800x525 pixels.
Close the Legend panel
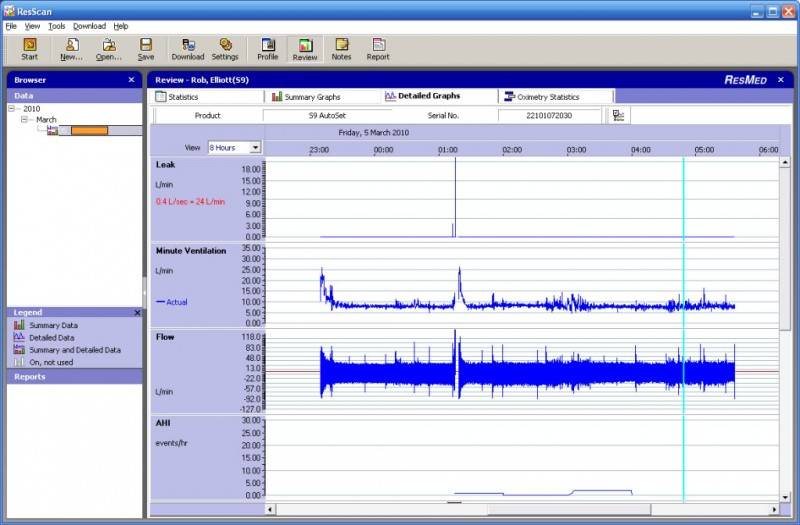click(x=137, y=313)
